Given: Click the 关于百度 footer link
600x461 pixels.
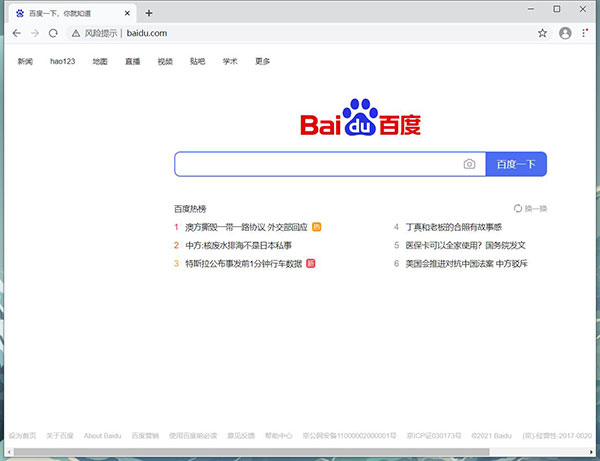Looking at the screenshot, I should (60, 436).
